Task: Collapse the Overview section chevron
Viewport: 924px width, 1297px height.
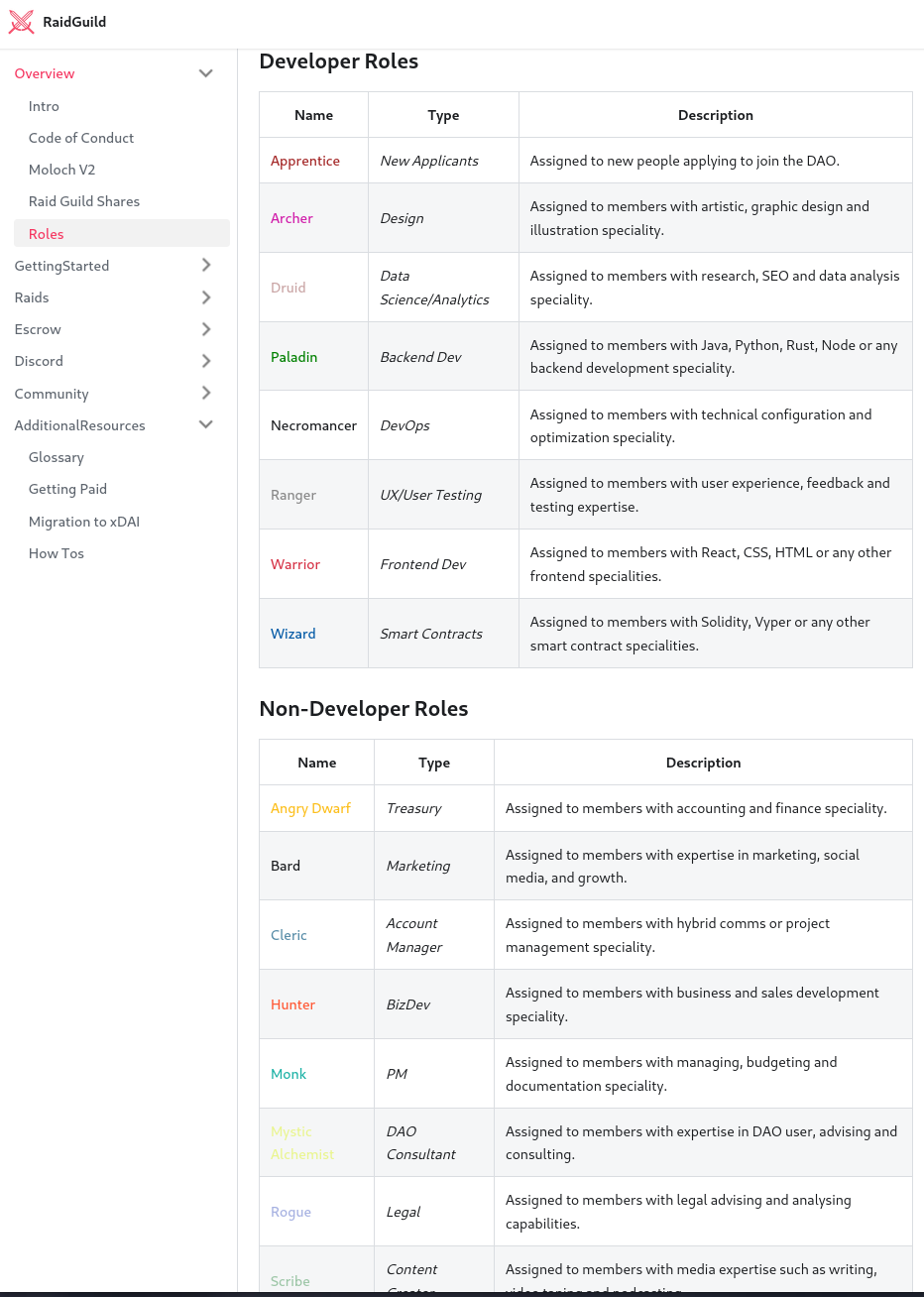Action: [x=206, y=73]
